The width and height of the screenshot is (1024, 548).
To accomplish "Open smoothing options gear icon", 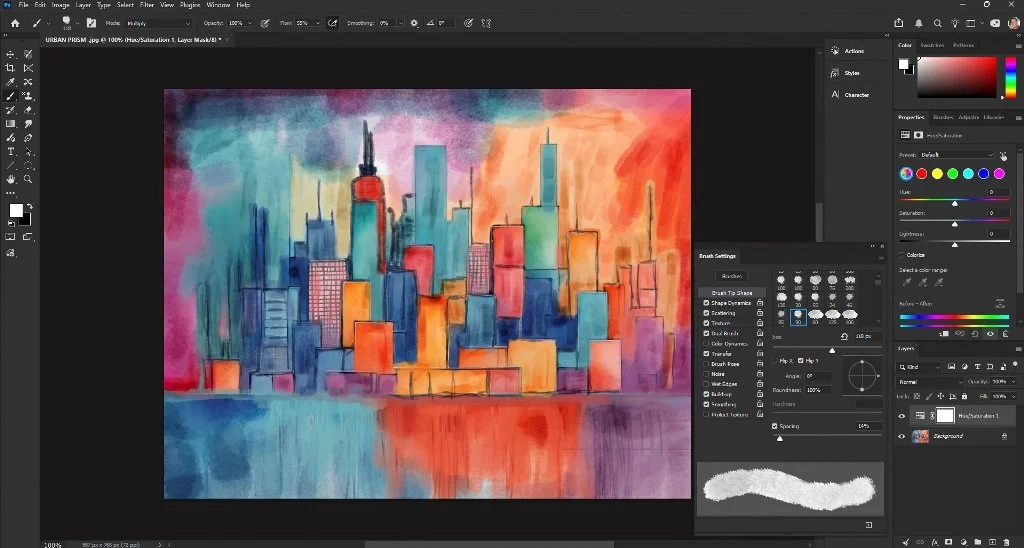I will 414,23.
